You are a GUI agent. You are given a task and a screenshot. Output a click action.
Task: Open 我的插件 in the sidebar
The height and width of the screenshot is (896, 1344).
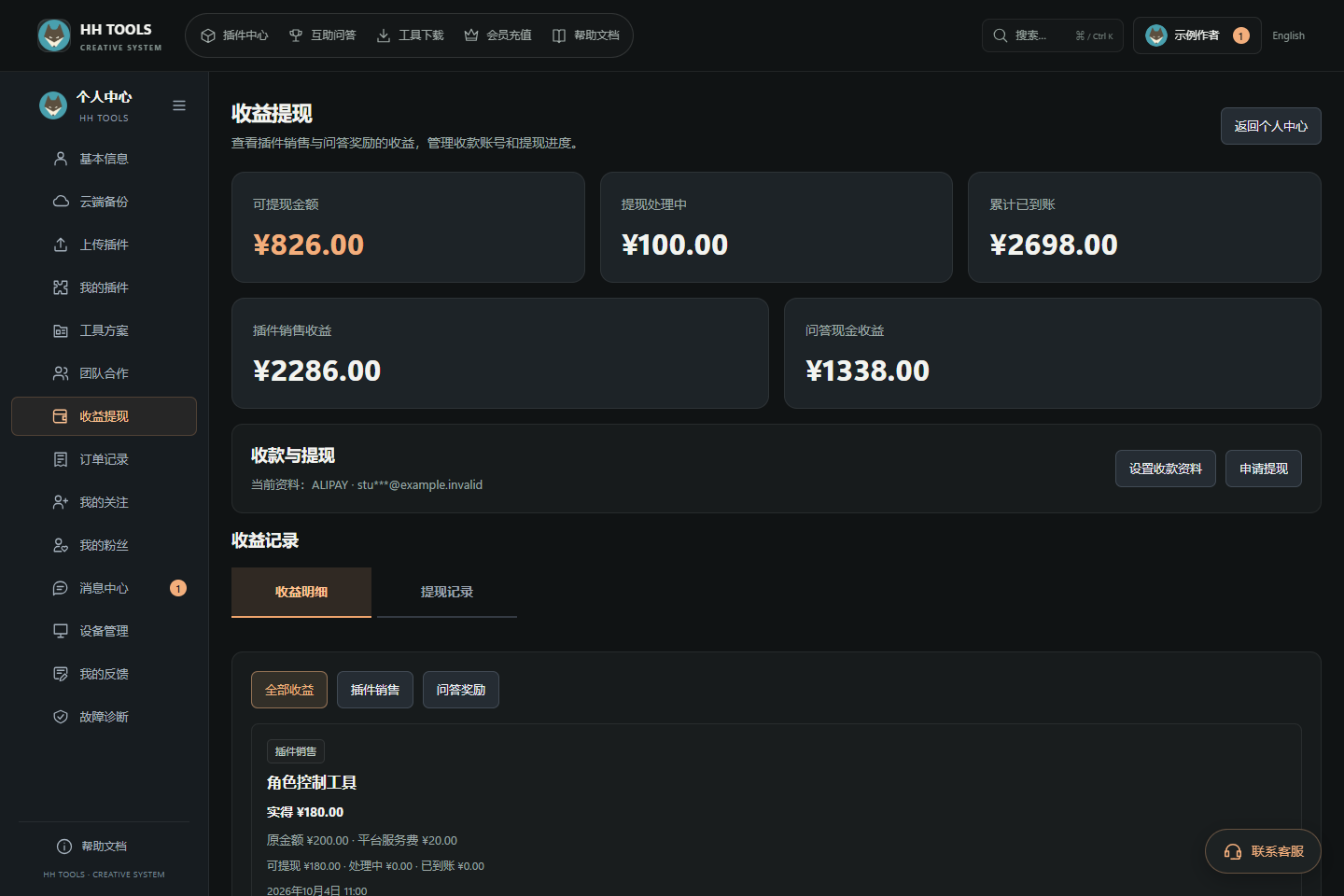coord(104,287)
